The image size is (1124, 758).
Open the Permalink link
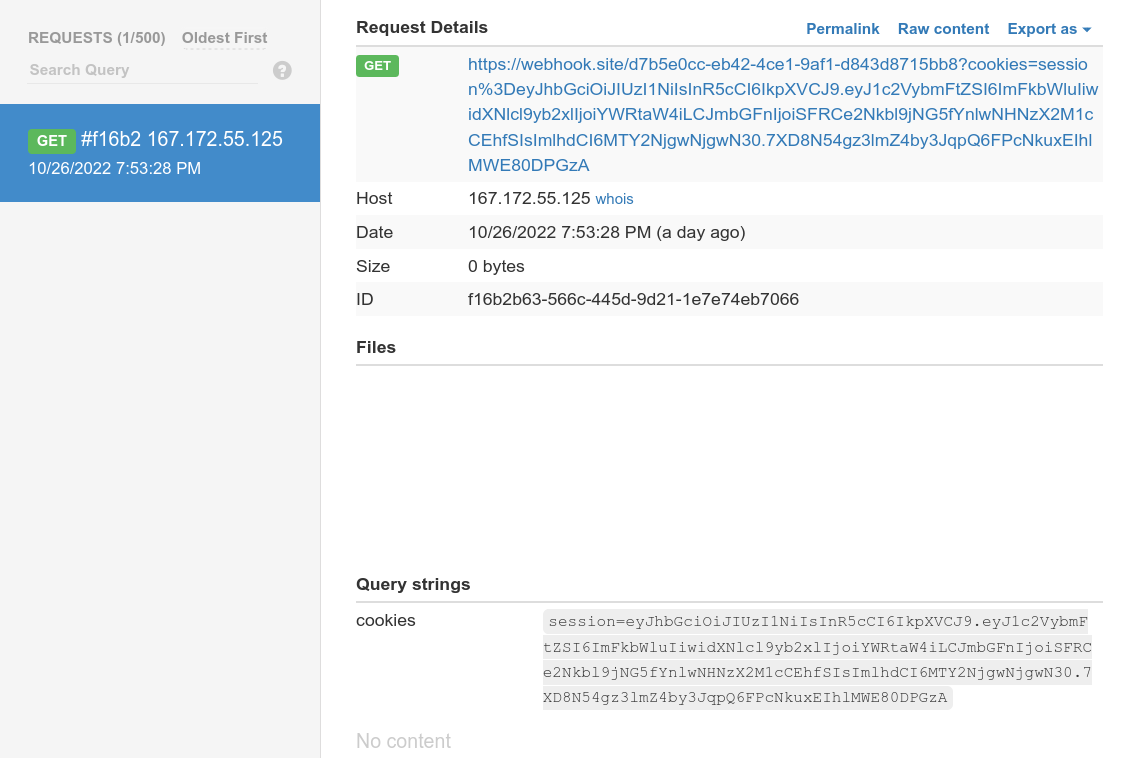click(842, 29)
